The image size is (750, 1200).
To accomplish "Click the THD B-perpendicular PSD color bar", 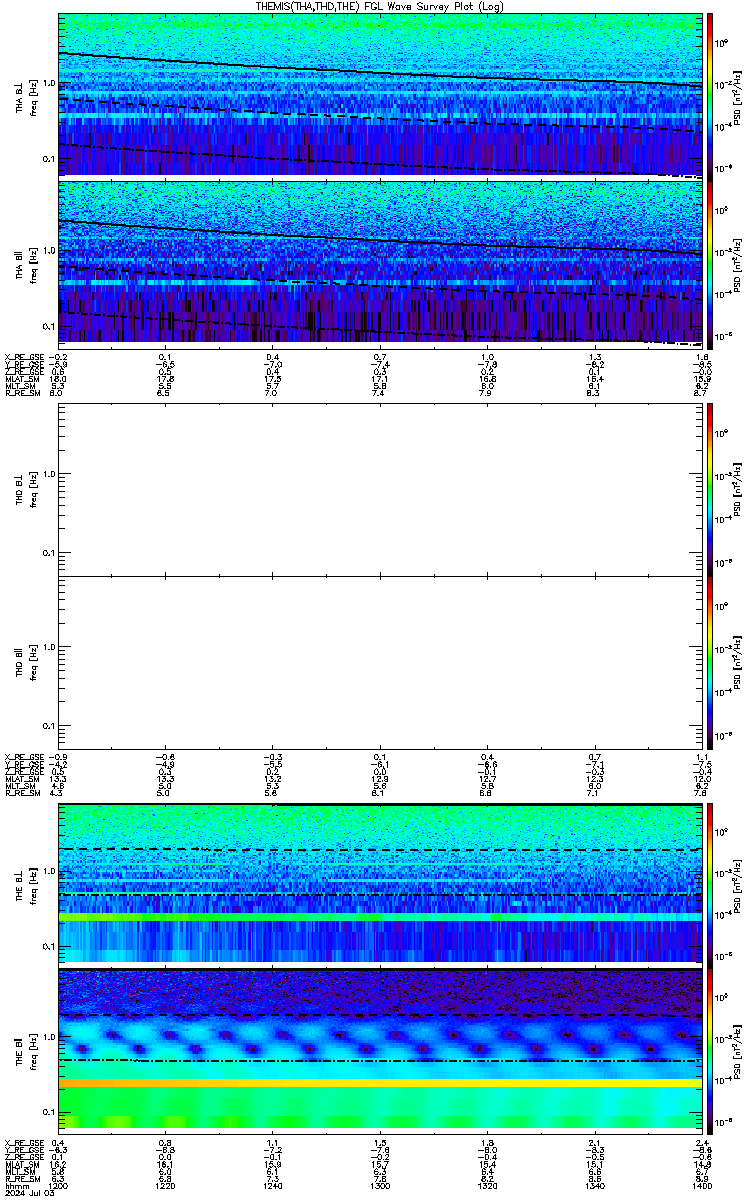I will point(710,489).
